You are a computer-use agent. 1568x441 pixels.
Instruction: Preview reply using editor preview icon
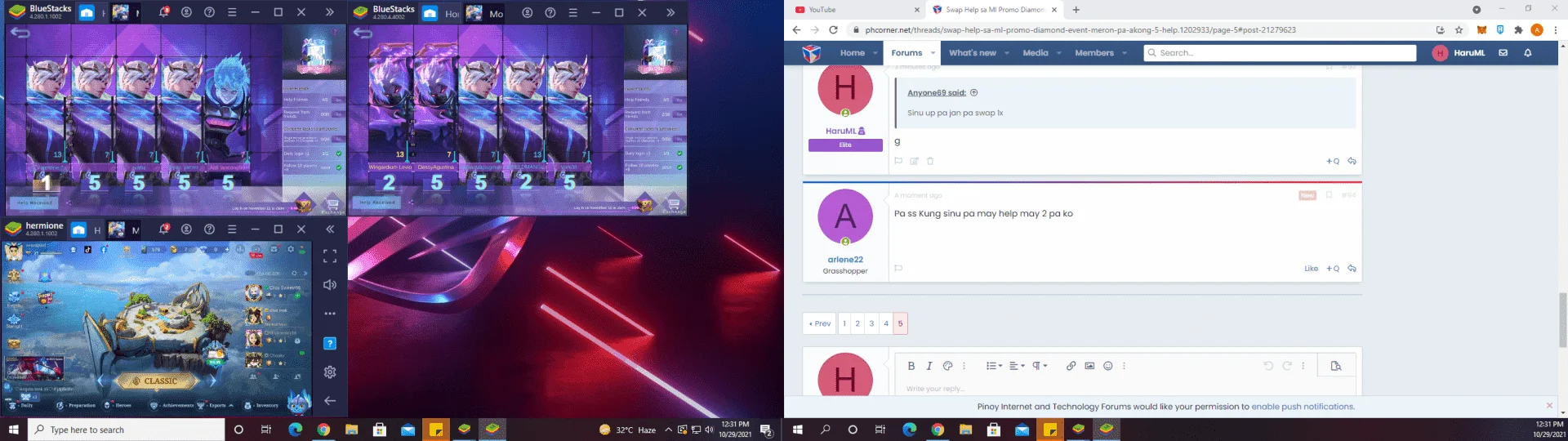point(1336,366)
